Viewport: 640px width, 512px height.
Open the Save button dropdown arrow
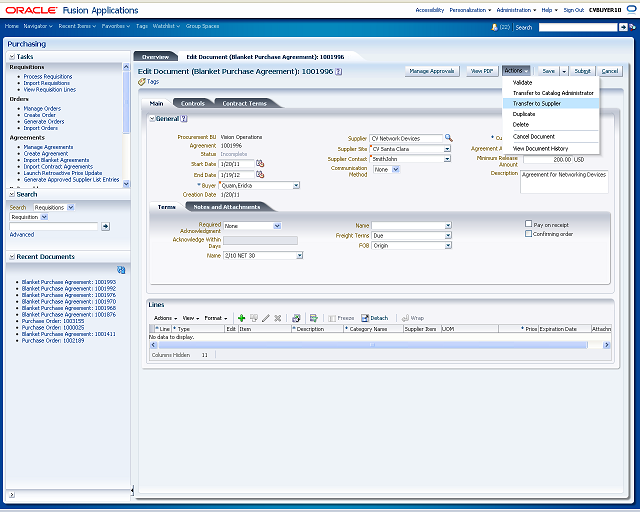(564, 71)
